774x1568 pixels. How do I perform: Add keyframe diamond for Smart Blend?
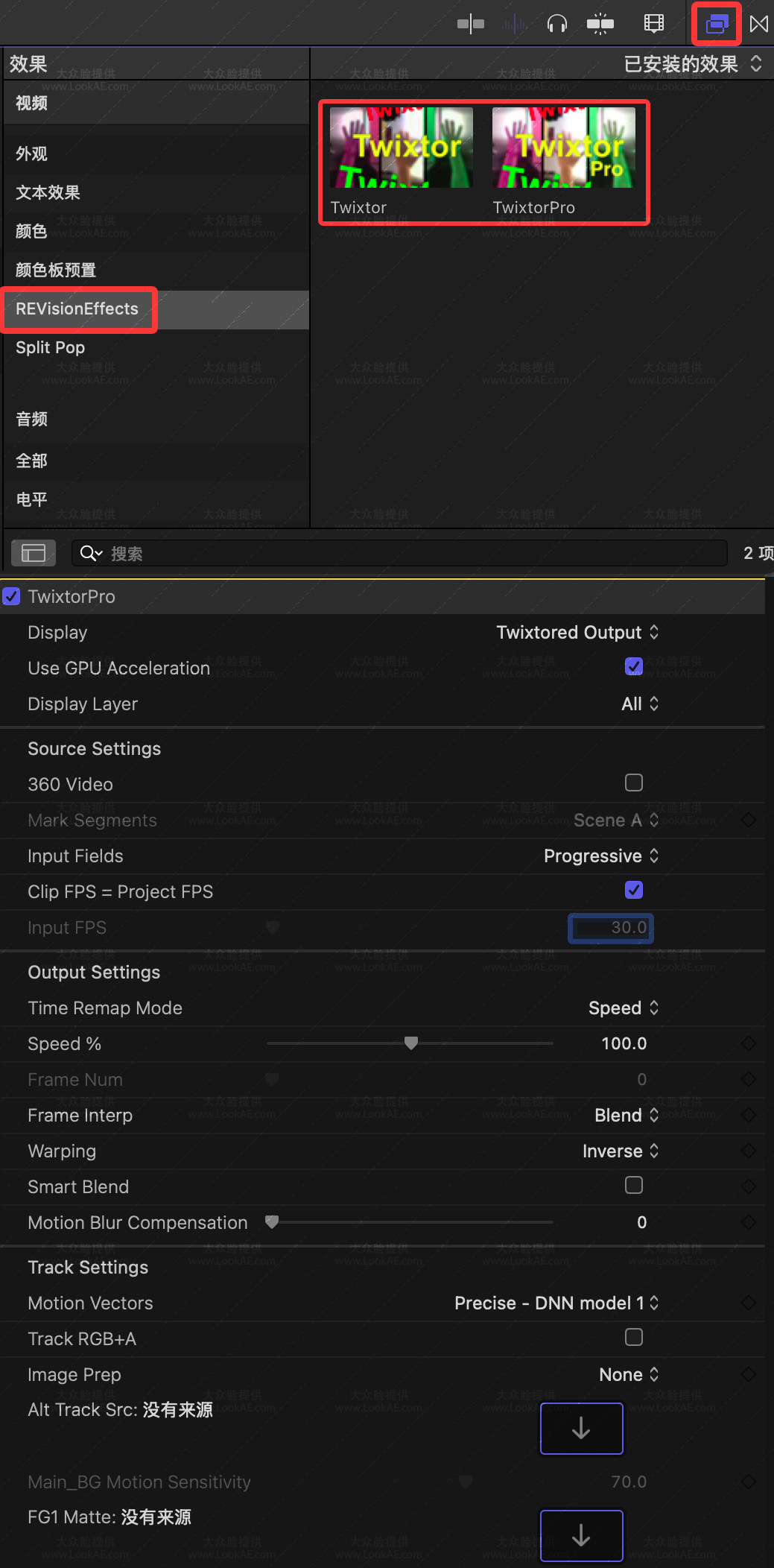[x=749, y=1186]
